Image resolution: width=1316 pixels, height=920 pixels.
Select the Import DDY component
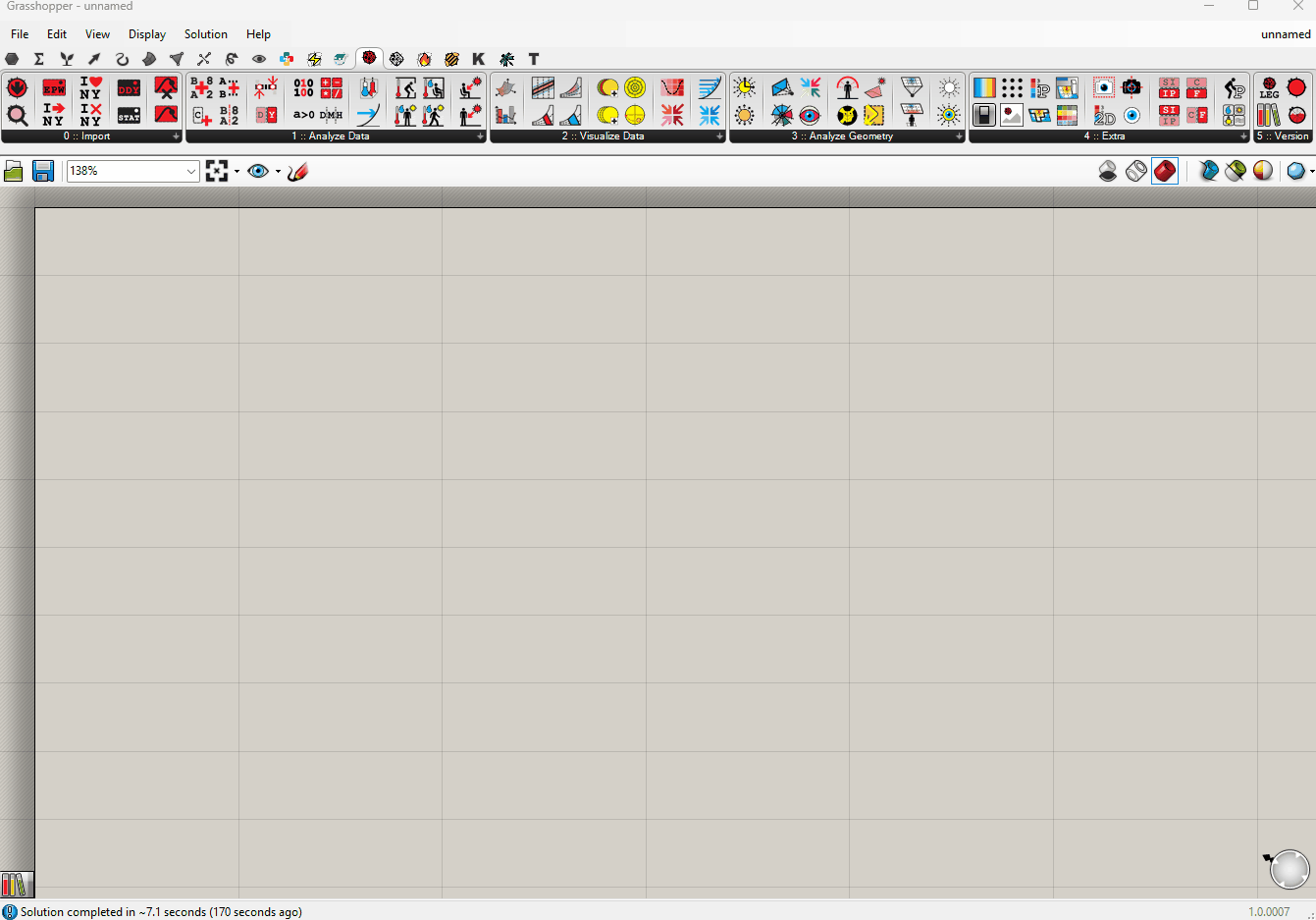(128, 88)
